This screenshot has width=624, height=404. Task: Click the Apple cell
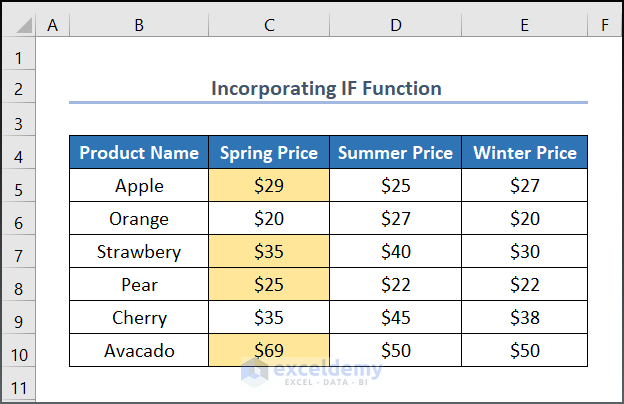[x=139, y=186]
